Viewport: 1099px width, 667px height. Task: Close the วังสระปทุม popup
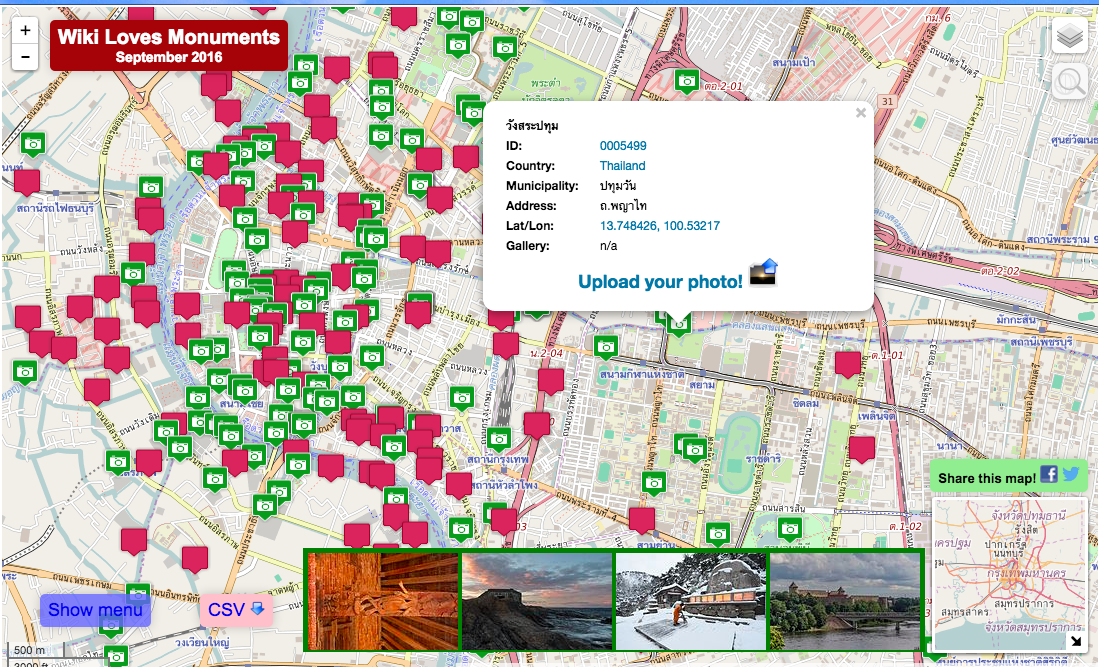[x=861, y=113]
